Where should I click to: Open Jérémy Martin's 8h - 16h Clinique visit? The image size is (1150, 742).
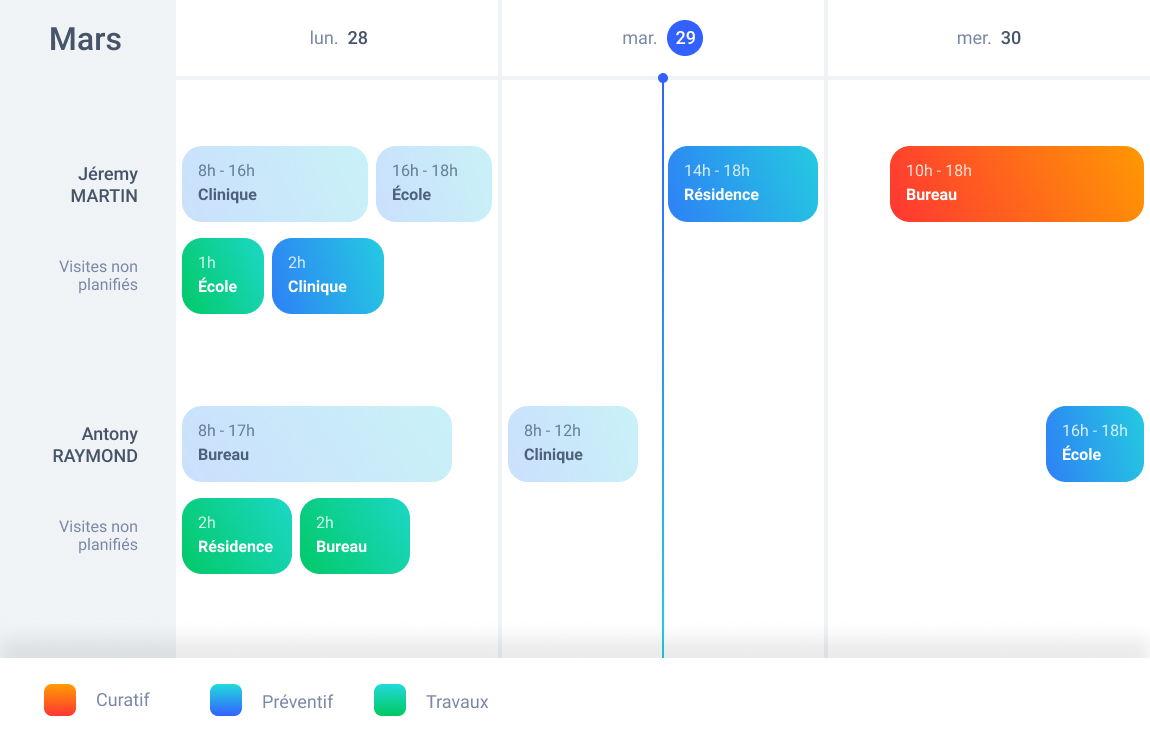[274, 183]
